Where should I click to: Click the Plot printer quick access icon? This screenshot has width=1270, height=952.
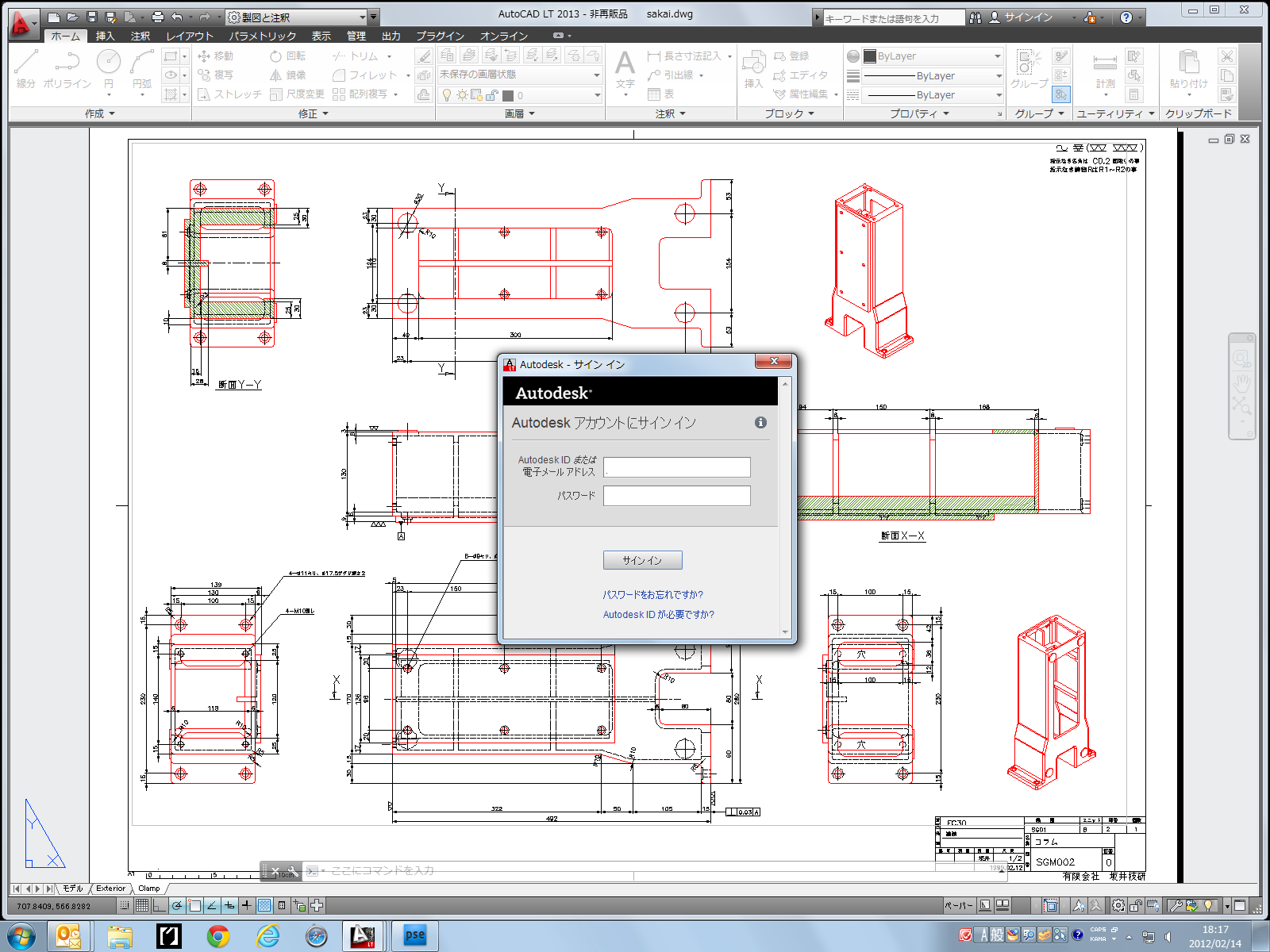(157, 17)
